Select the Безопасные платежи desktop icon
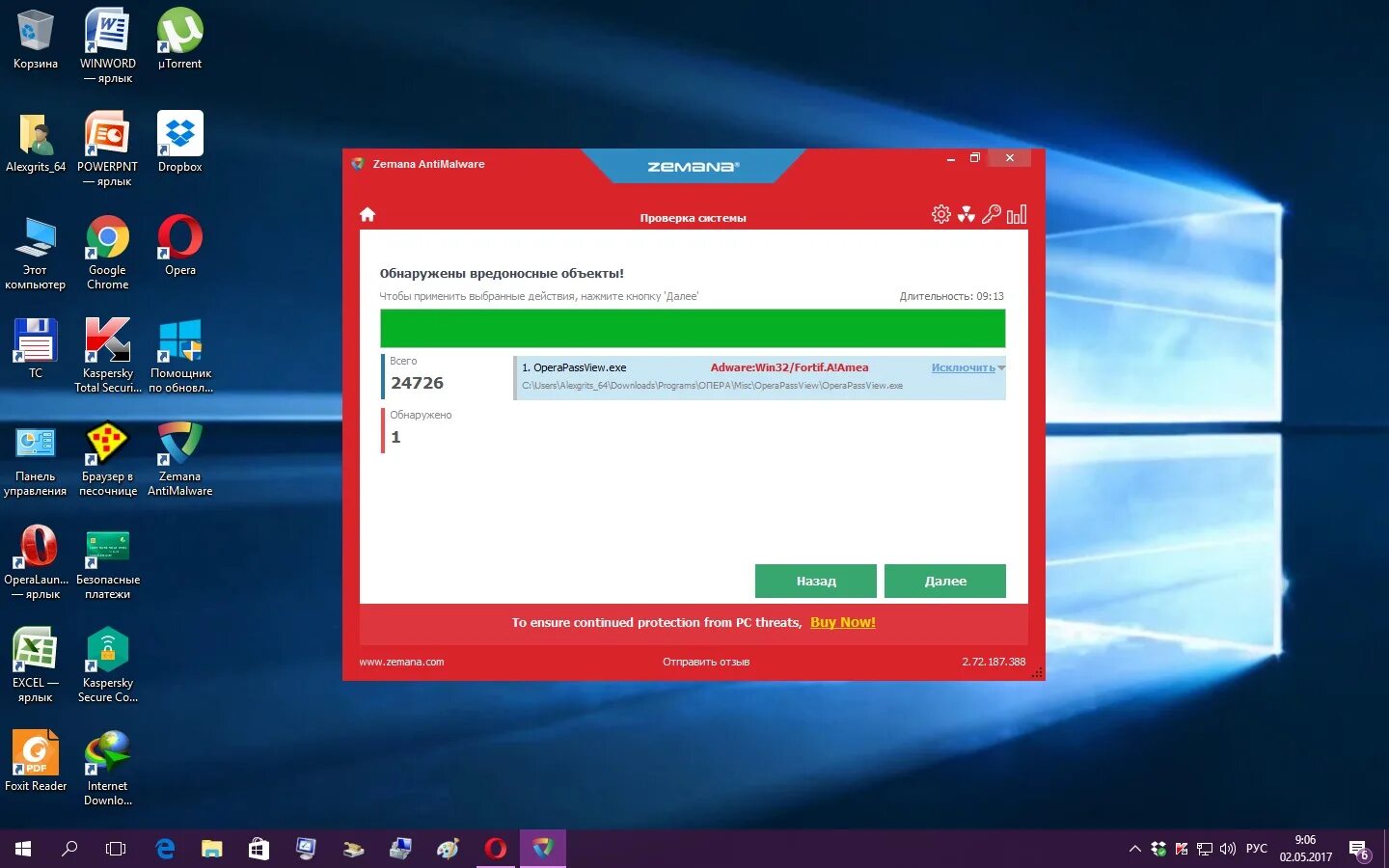1389x868 pixels. 108,562
